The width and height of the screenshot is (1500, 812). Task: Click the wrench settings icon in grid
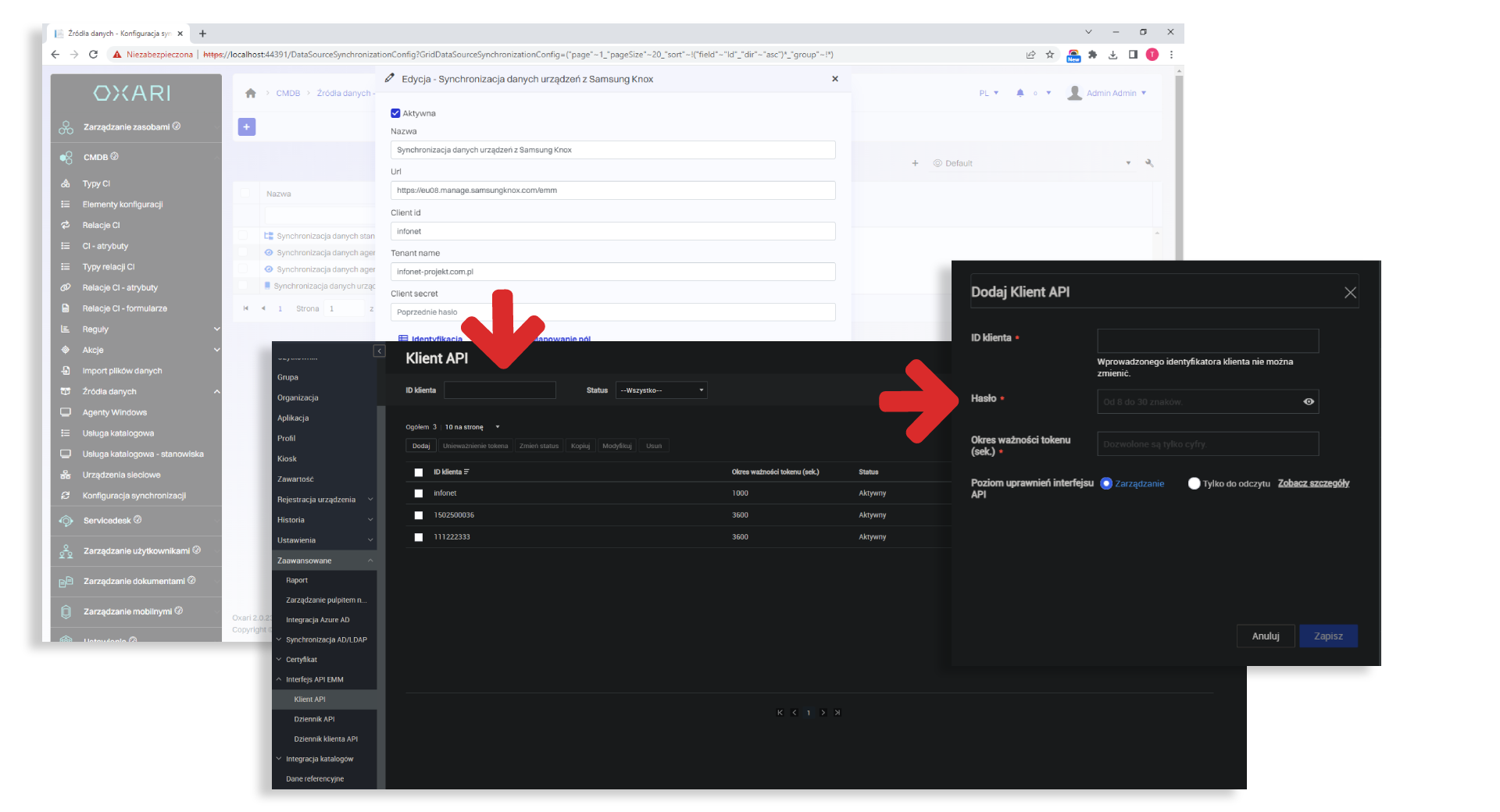coord(1149,163)
